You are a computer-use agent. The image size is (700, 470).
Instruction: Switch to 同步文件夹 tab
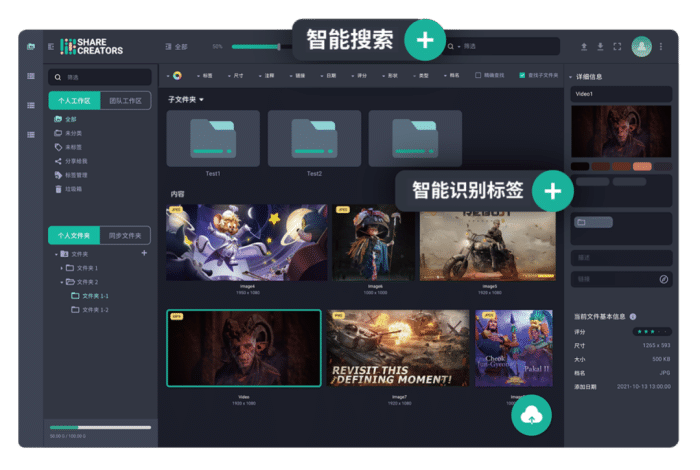coord(125,235)
